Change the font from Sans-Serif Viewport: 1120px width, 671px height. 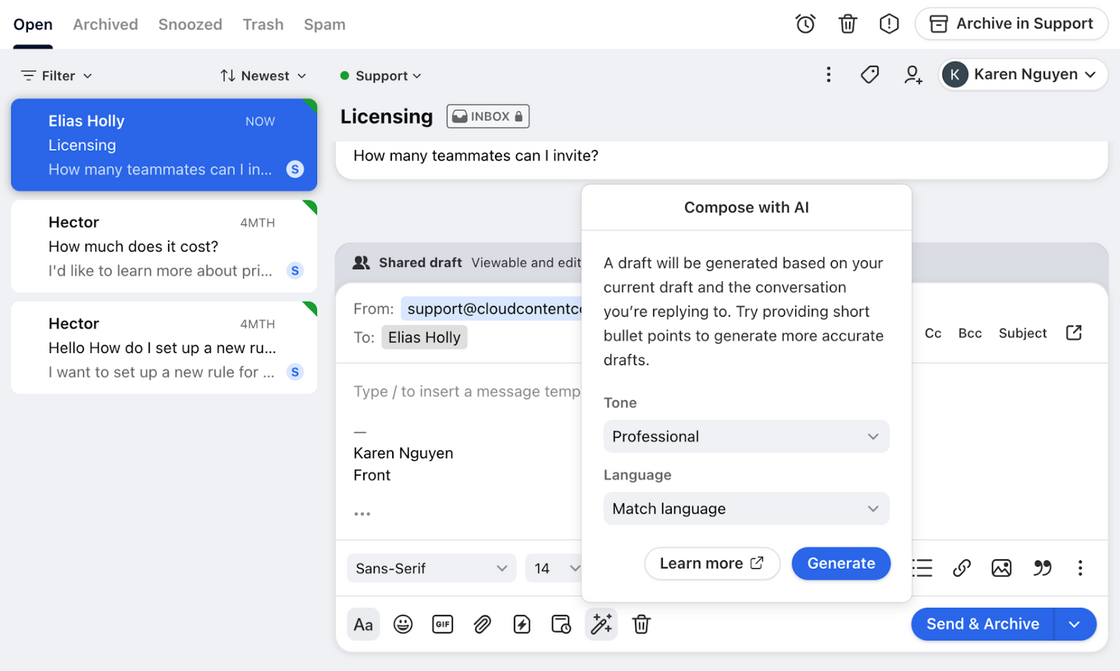coord(431,567)
